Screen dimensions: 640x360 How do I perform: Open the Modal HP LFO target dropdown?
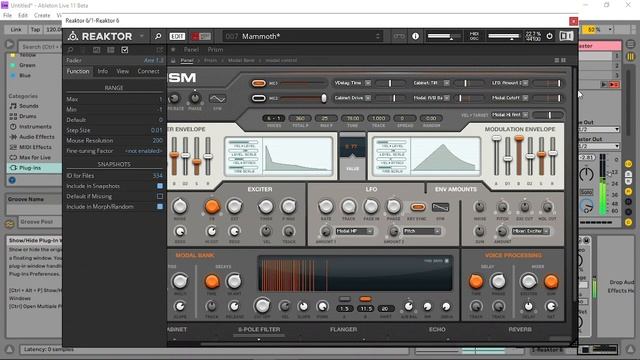click(354, 231)
